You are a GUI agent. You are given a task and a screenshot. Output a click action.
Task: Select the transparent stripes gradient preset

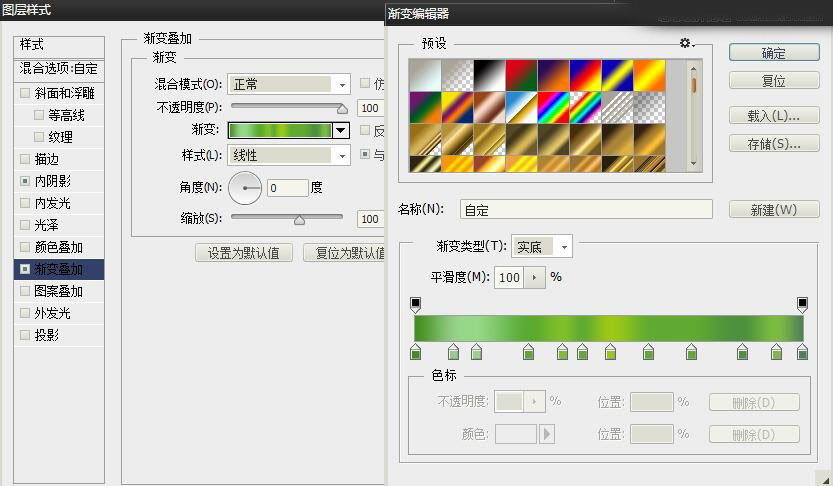click(x=617, y=107)
